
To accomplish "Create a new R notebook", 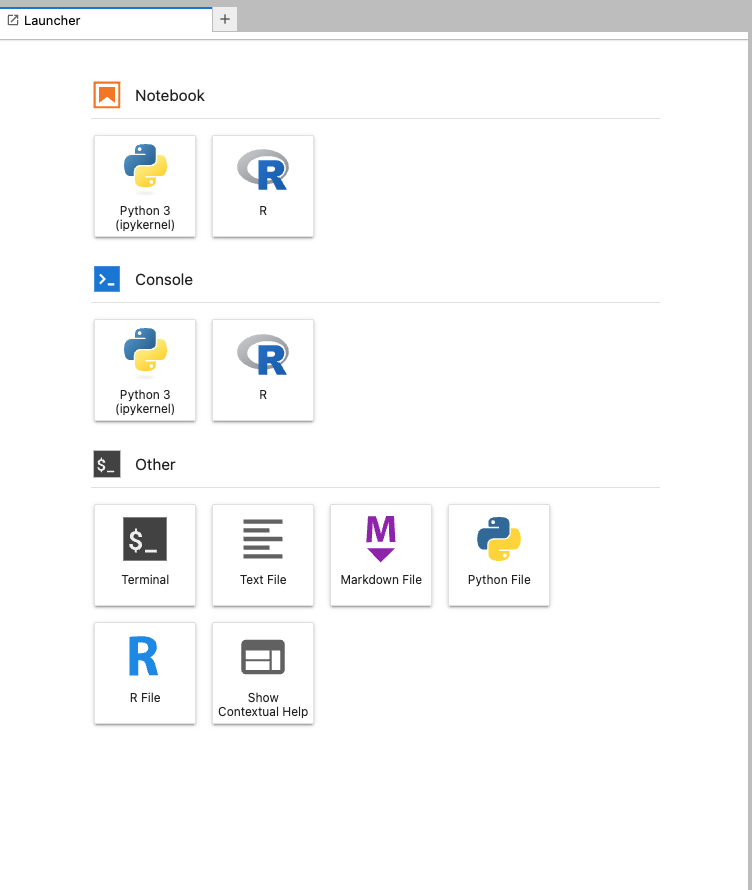I will 263,186.
